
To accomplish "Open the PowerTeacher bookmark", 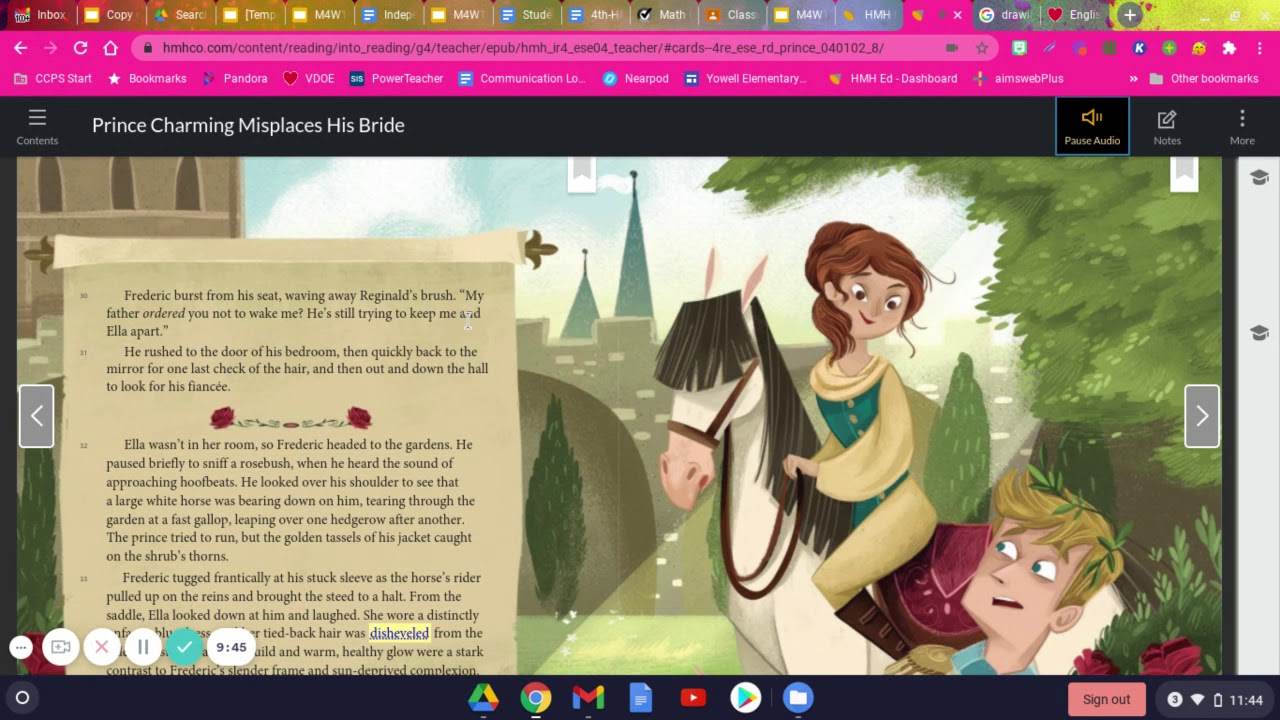I will [397, 78].
